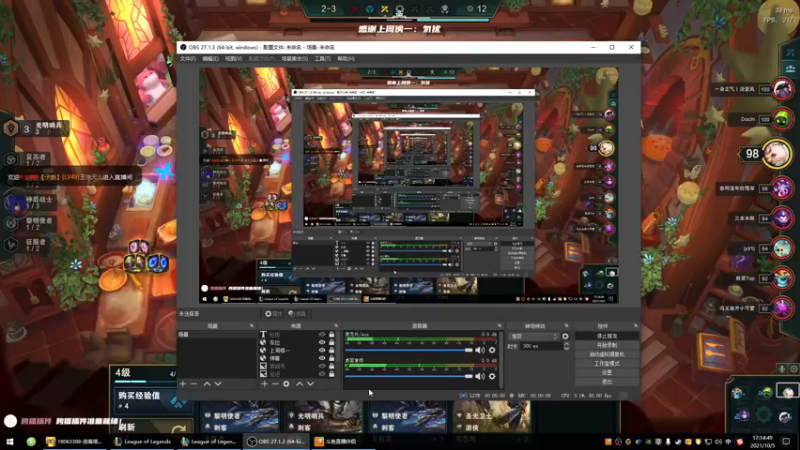Switch to first League of Legends taskbar item
The height and width of the screenshot is (450, 800).
142,441
